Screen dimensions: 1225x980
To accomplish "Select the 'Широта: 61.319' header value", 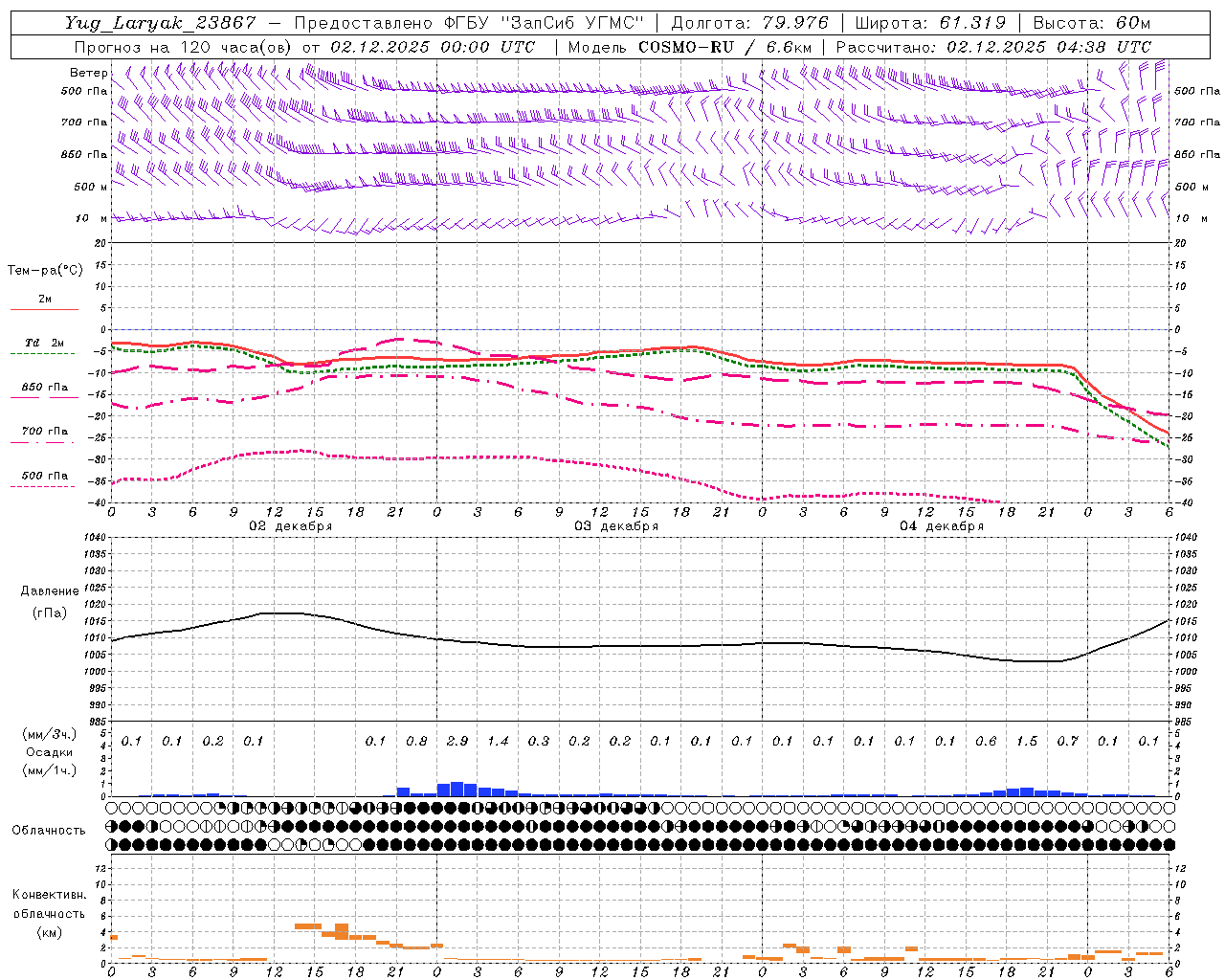I will tap(929, 23).
